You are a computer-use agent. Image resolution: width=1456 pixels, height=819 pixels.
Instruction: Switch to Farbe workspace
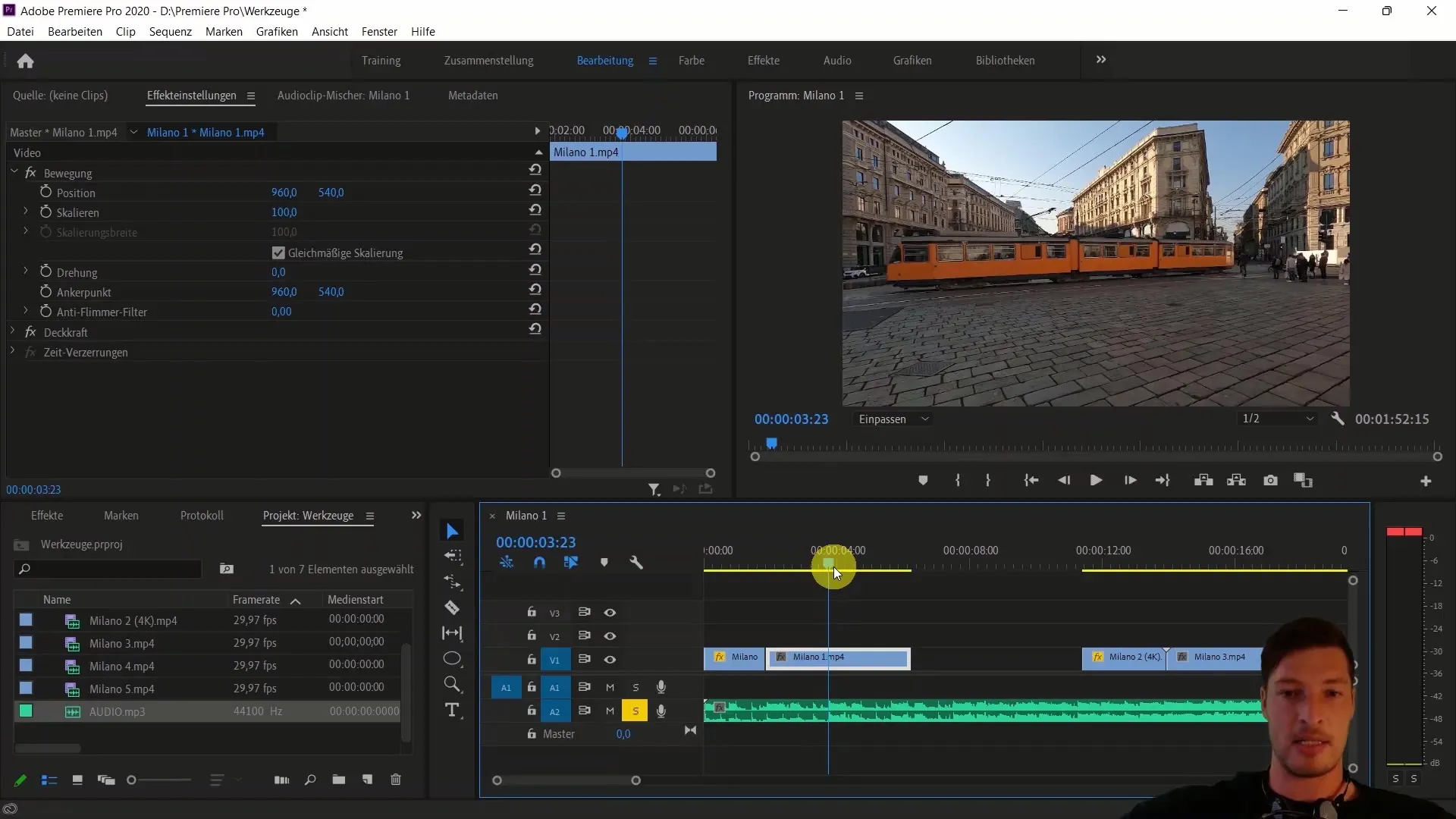point(691,61)
